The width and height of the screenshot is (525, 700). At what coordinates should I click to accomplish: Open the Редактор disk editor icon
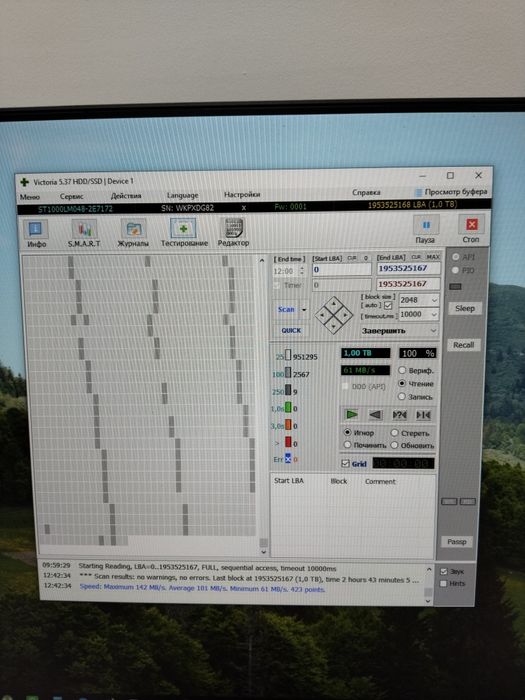pos(233,229)
